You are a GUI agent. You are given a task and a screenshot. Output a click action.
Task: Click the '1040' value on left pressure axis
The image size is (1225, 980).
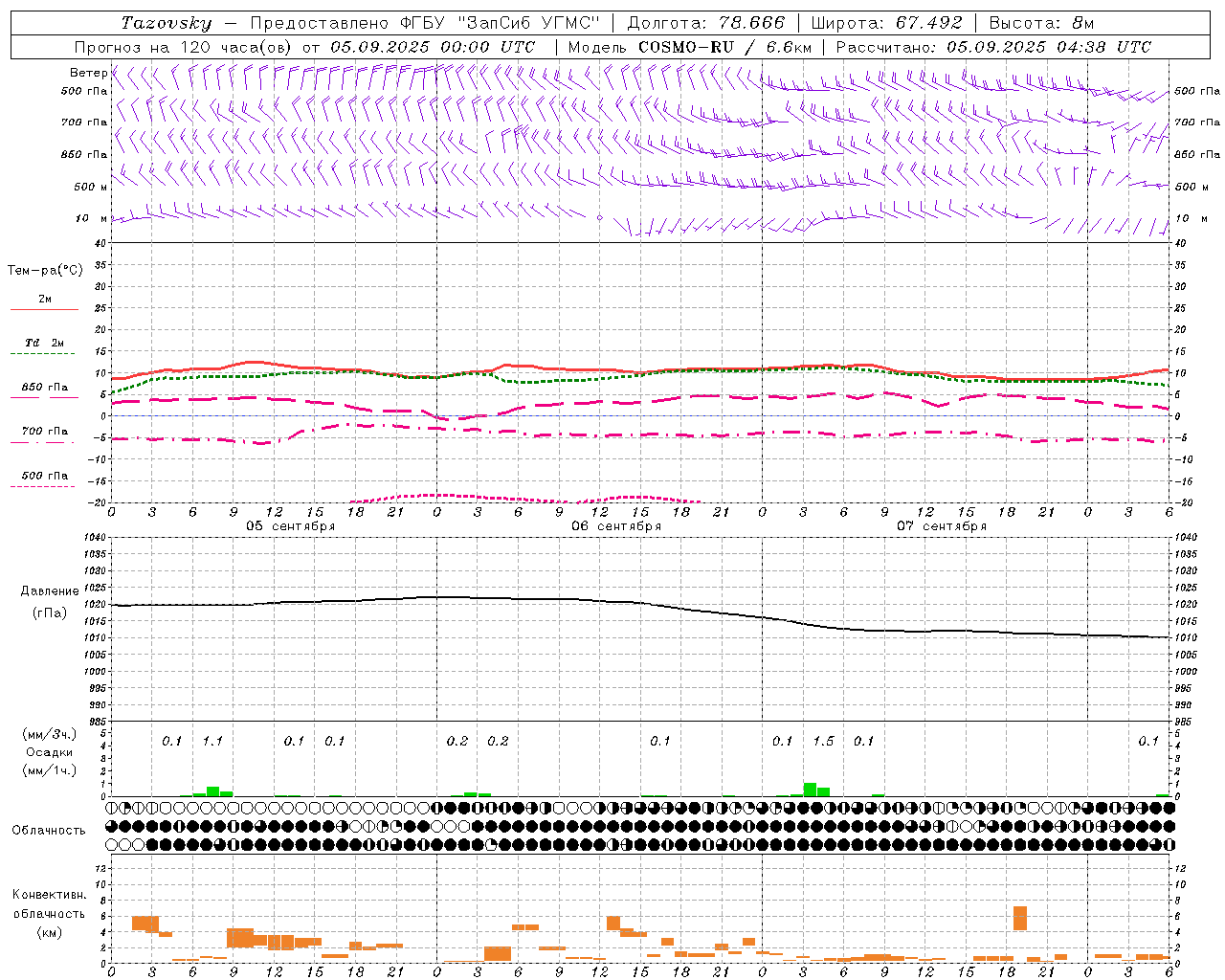point(94,538)
